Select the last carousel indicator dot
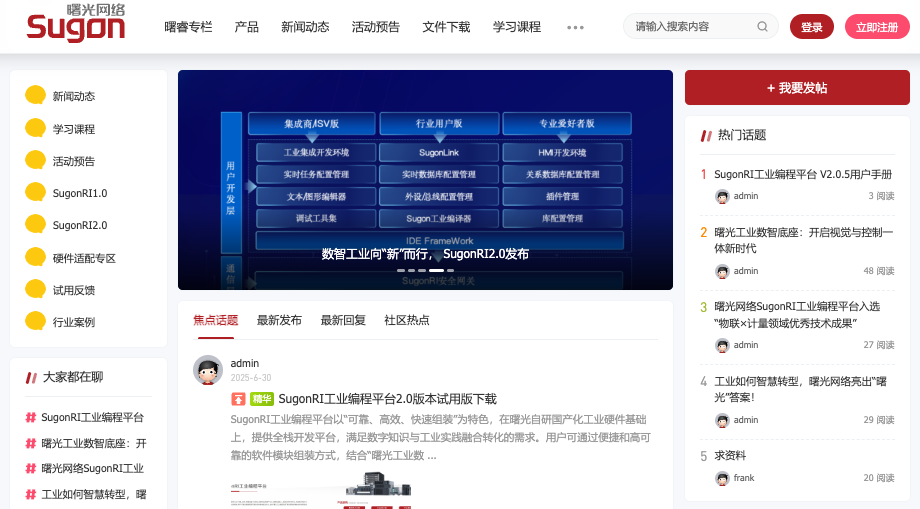This screenshot has height=509, width=920. tap(450, 270)
